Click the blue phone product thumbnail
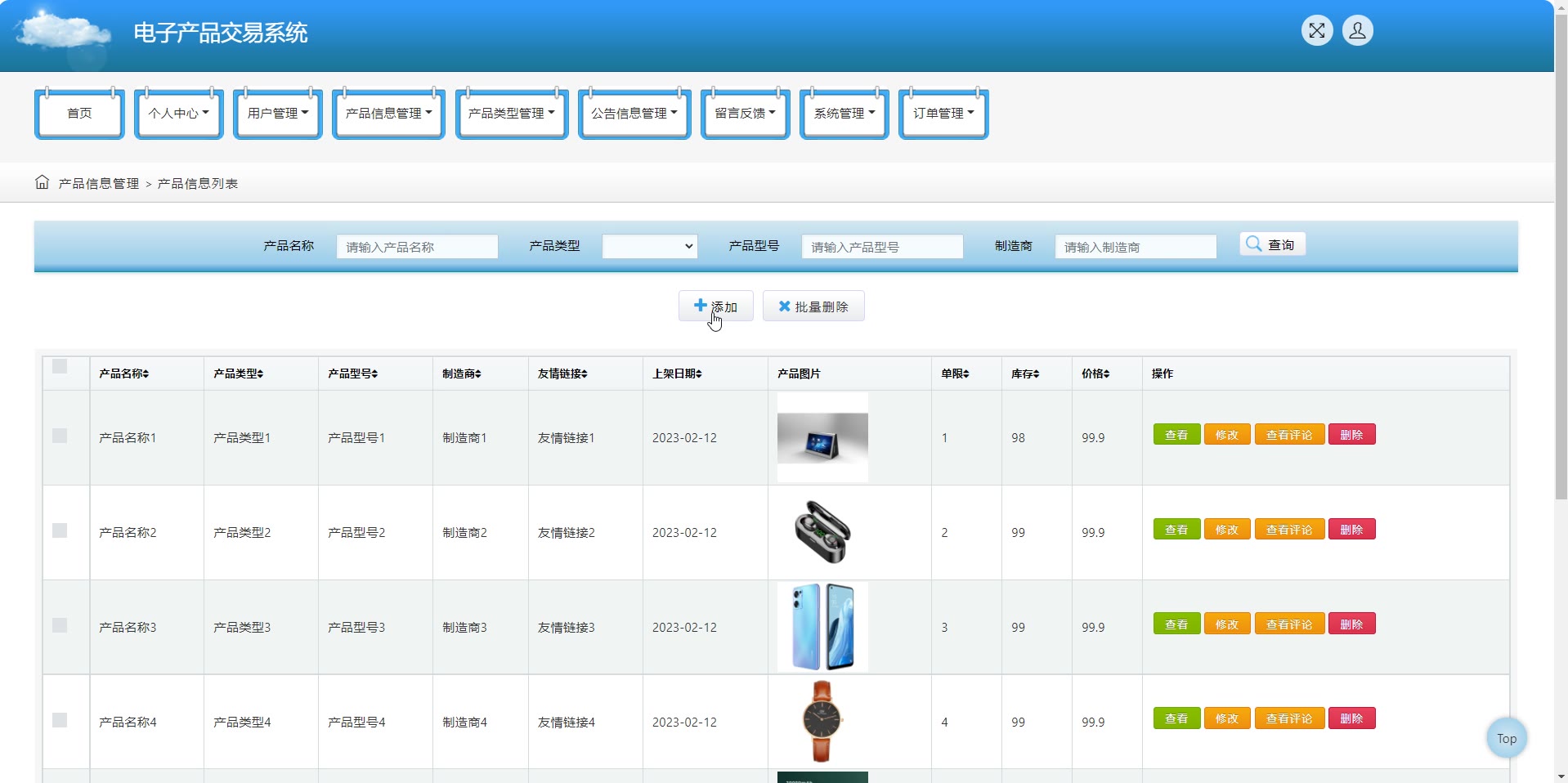1568x783 pixels. click(822, 627)
